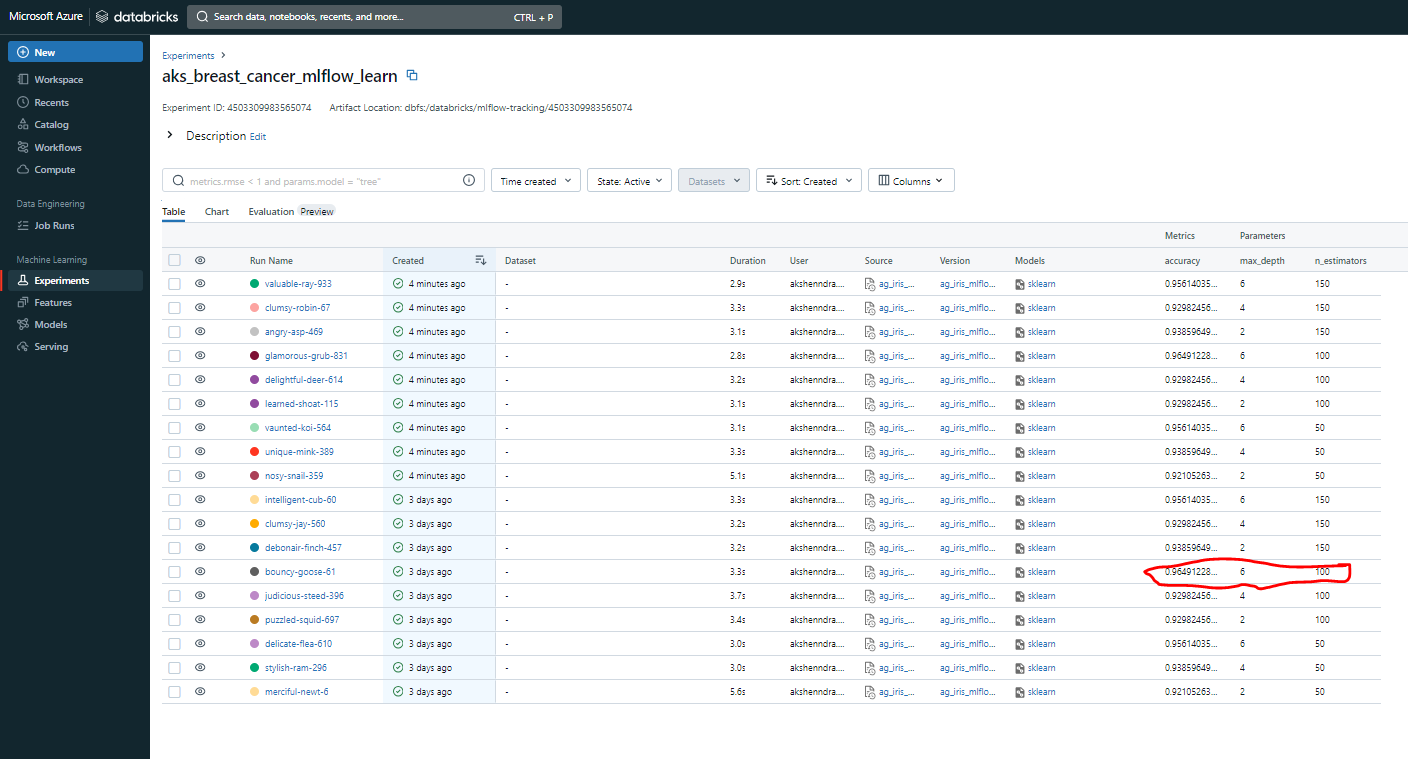Open Catalog in sidebar
Viewport: 1408px width, 759px height.
(x=51, y=125)
